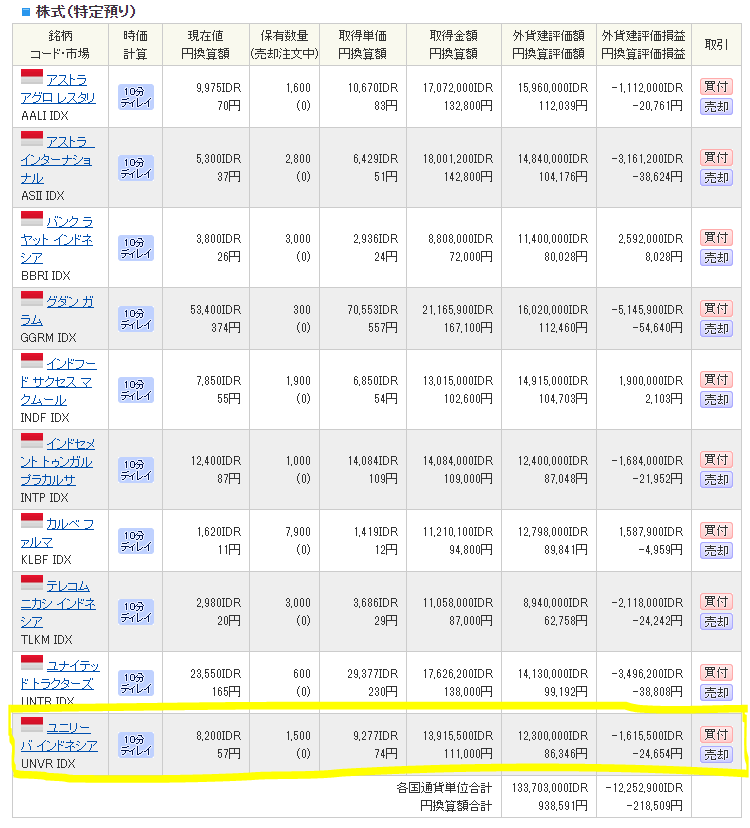Viewport: 750px width, 828px height.
Task: Click the 10分ディレイ badge in INTP row
Action: tap(136, 470)
